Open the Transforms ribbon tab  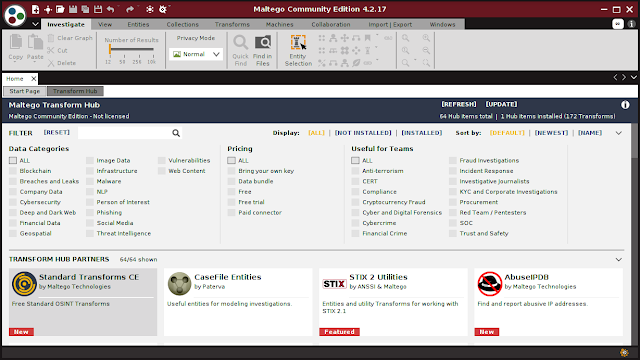tap(232, 24)
